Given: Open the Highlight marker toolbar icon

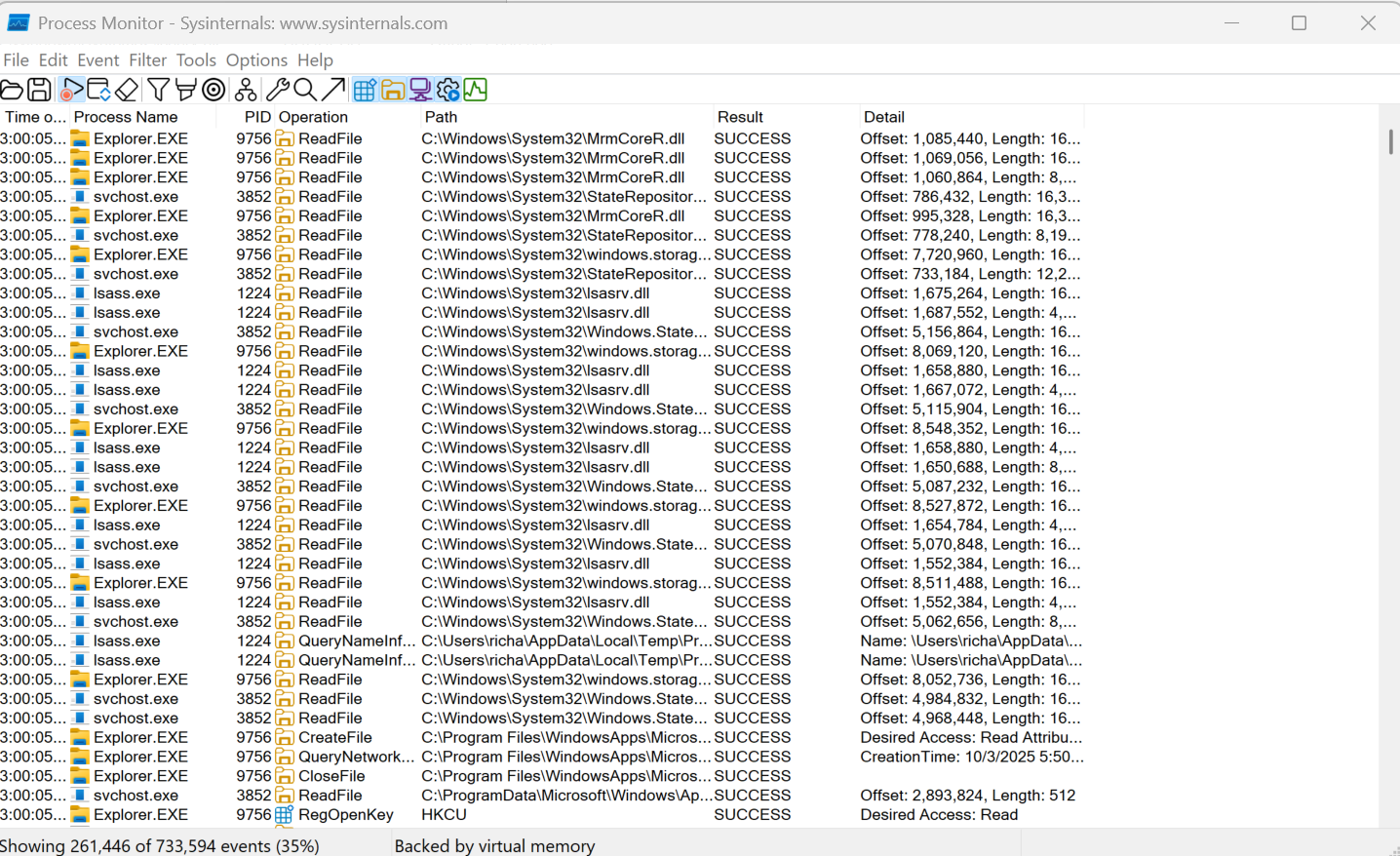Looking at the screenshot, I should pyautogui.click(x=185, y=90).
